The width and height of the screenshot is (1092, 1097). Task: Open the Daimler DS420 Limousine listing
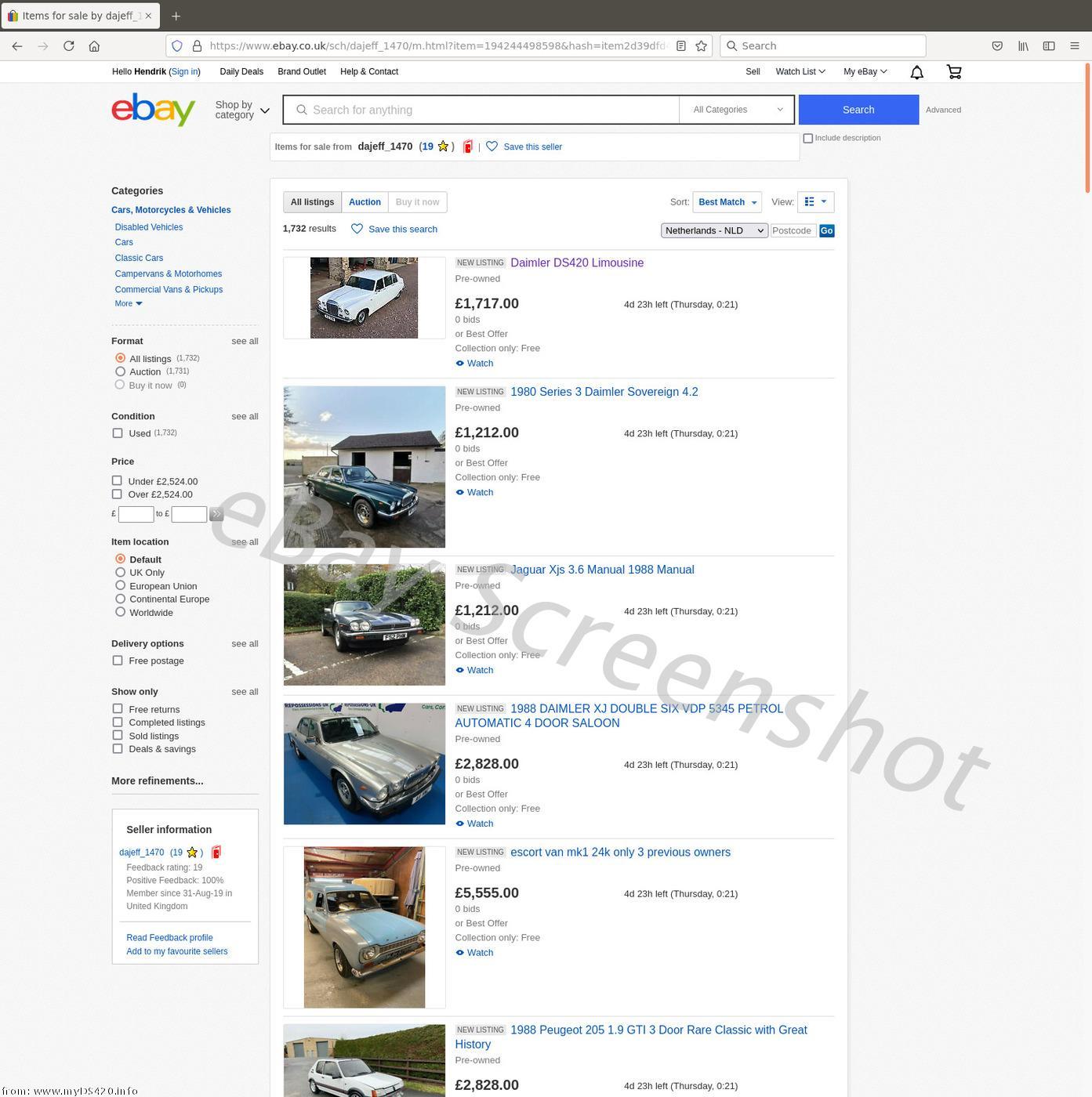tap(576, 263)
